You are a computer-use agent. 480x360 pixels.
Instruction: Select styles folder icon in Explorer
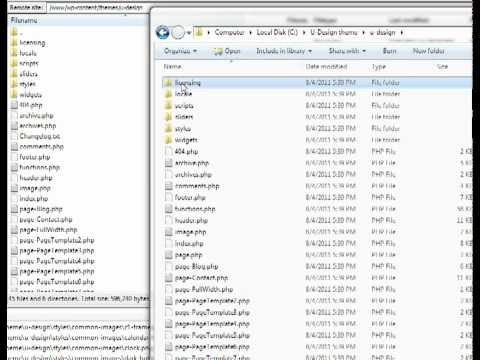(168, 129)
